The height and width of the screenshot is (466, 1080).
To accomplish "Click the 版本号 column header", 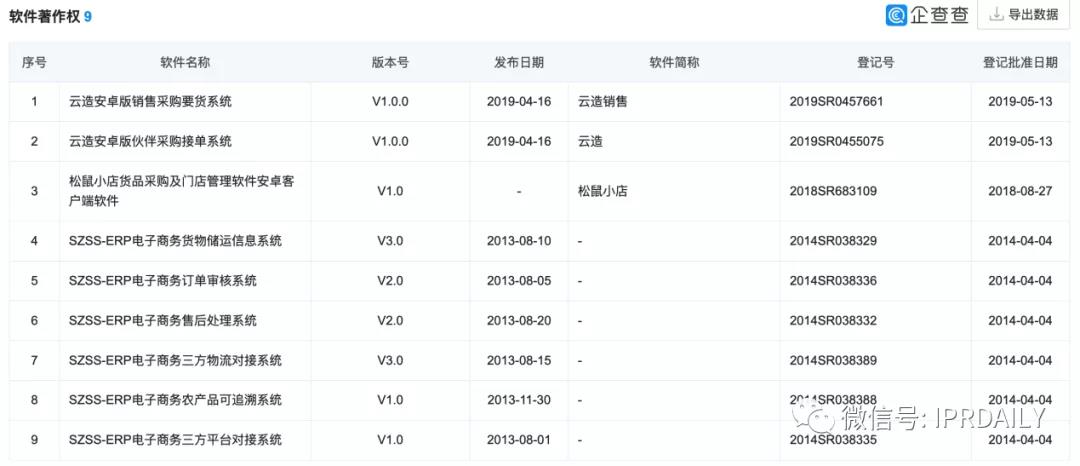I will coord(391,63).
